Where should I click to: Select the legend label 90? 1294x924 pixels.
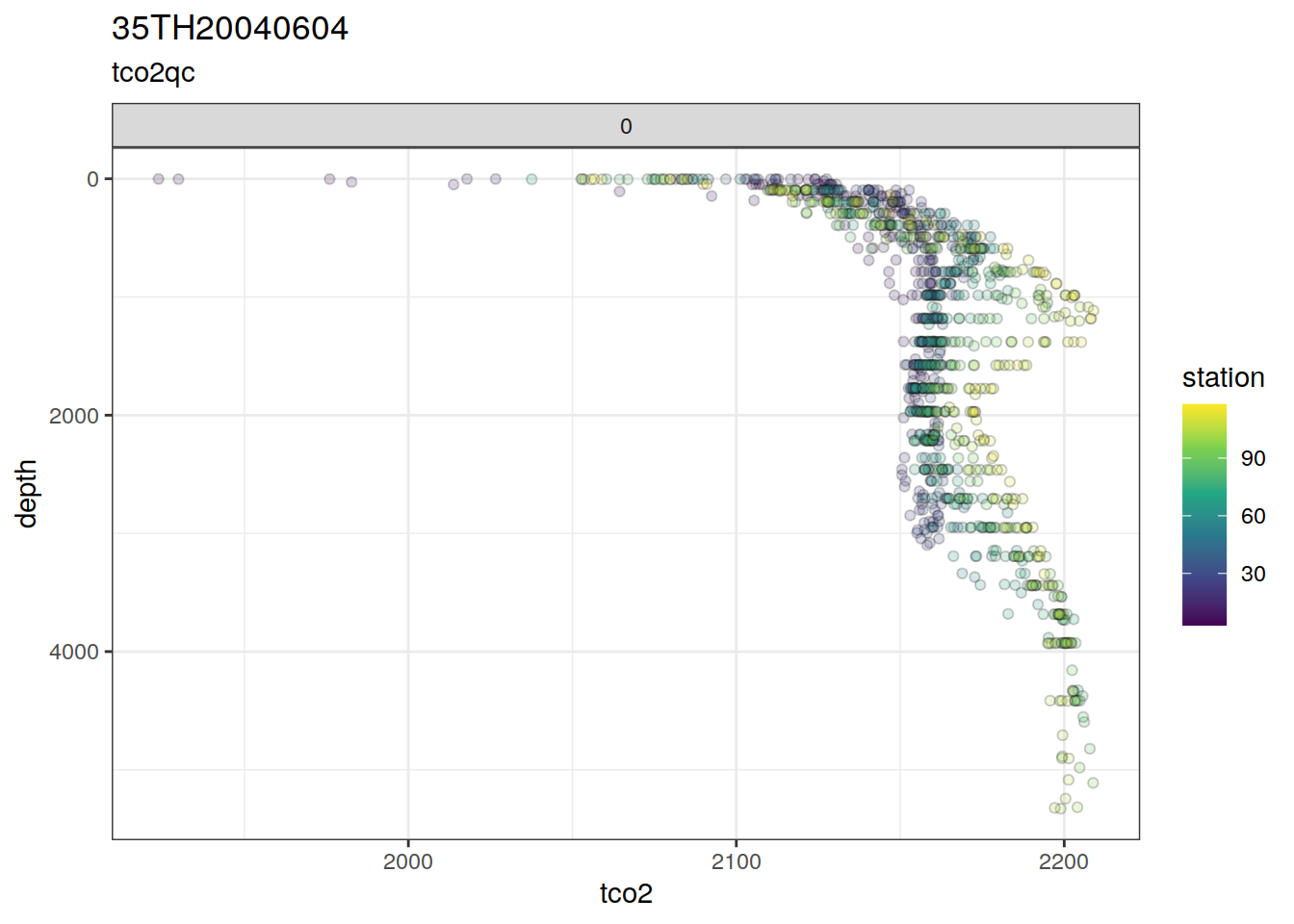coord(1253,458)
